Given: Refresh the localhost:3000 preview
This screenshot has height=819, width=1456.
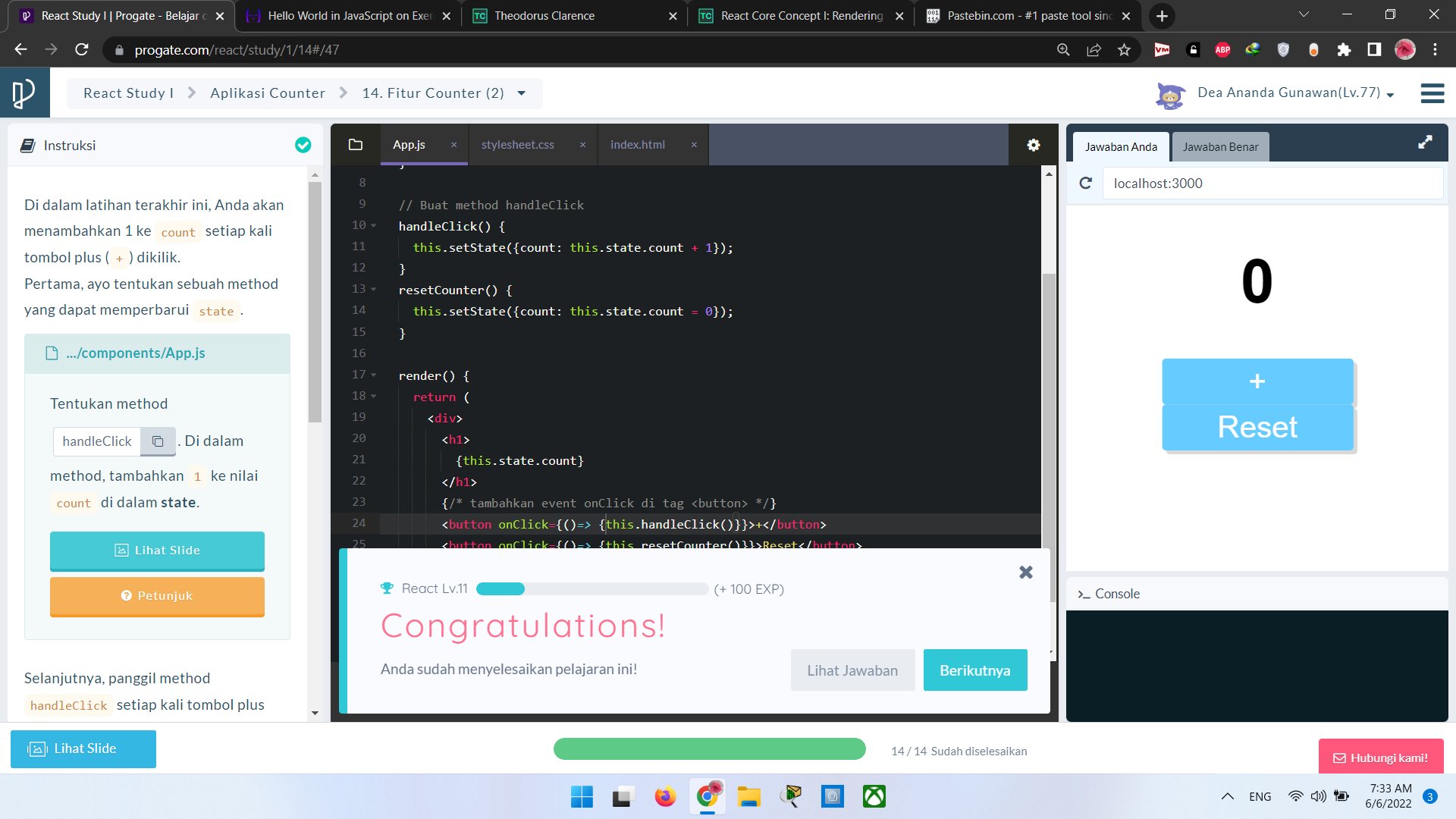Looking at the screenshot, I should (1085, 183).
